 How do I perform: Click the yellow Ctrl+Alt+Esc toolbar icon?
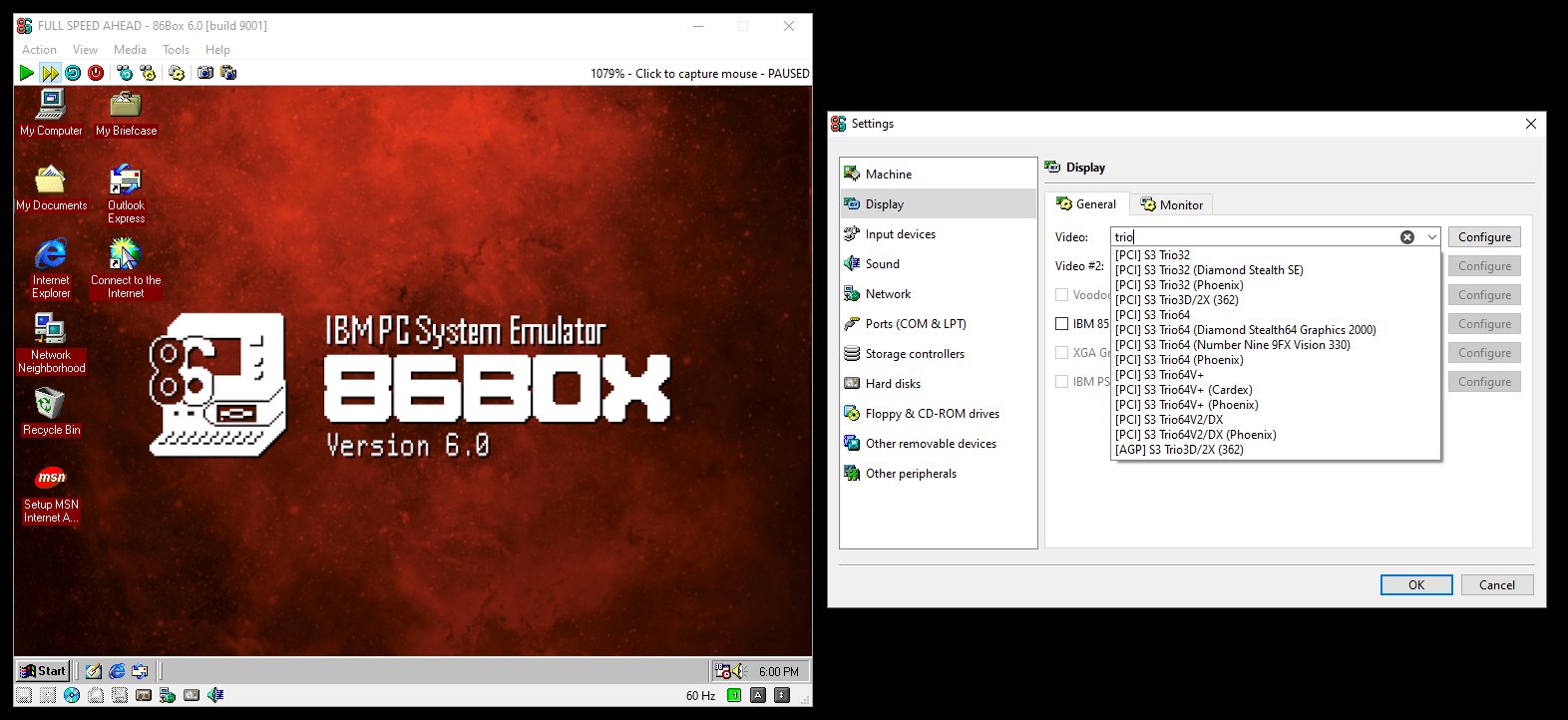click(x=148, y=73)
